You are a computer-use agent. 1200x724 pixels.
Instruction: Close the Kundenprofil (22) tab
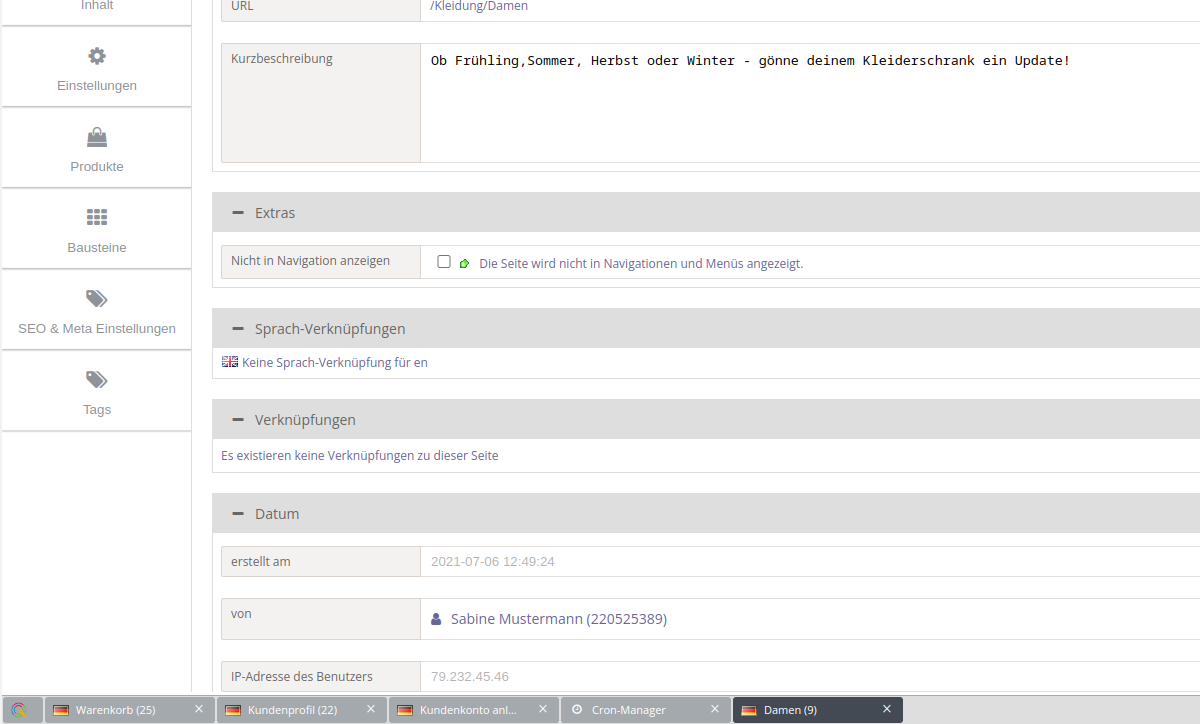click(x=371, y=709)
